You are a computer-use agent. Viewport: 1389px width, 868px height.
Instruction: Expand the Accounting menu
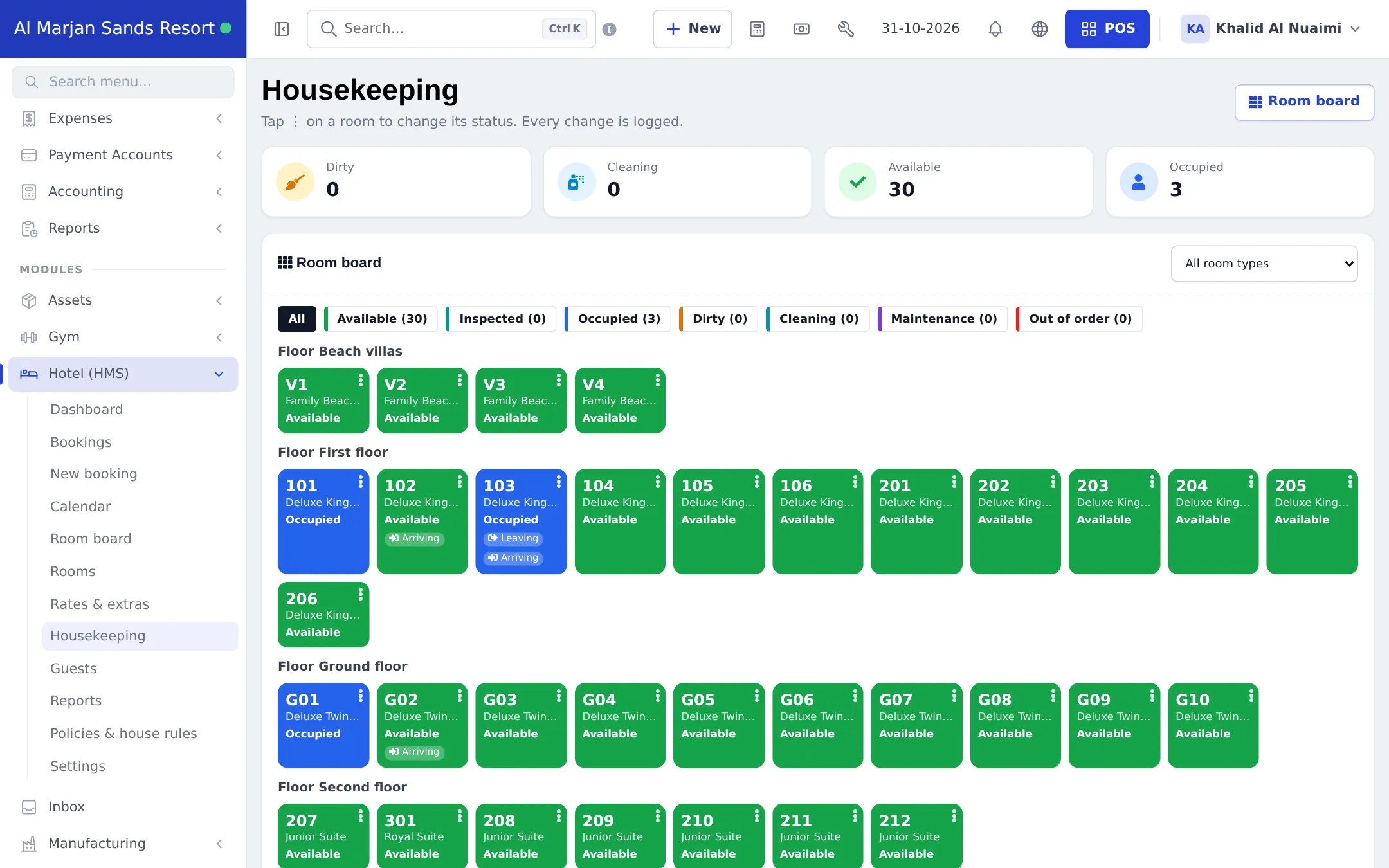point(123,192)
